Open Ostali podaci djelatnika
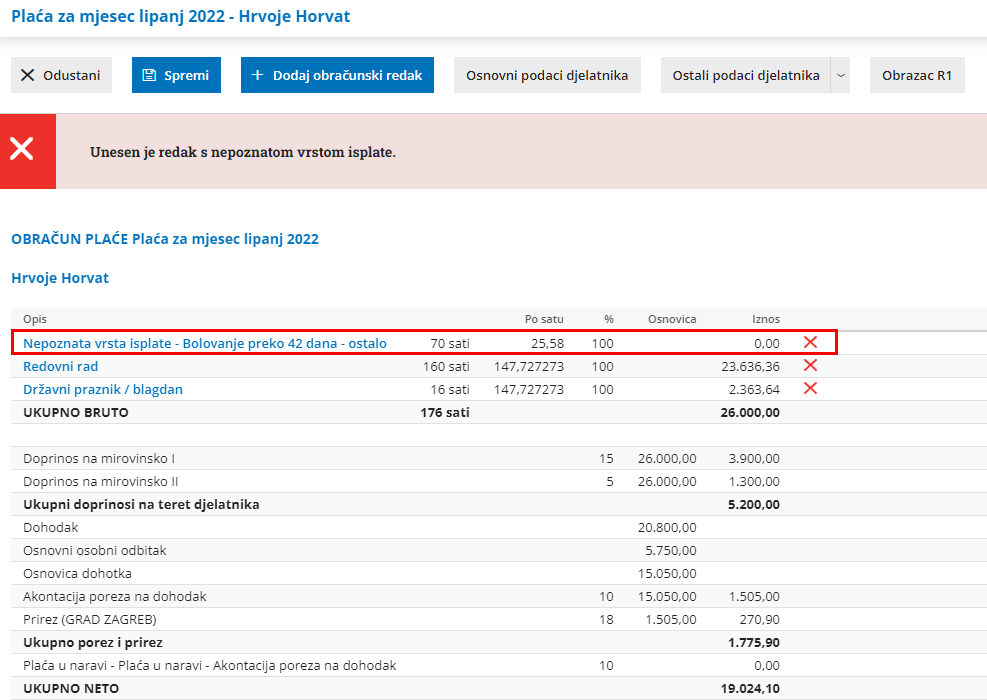The width and height of the screenshot is (987, 700). click(x=745, y=75)
